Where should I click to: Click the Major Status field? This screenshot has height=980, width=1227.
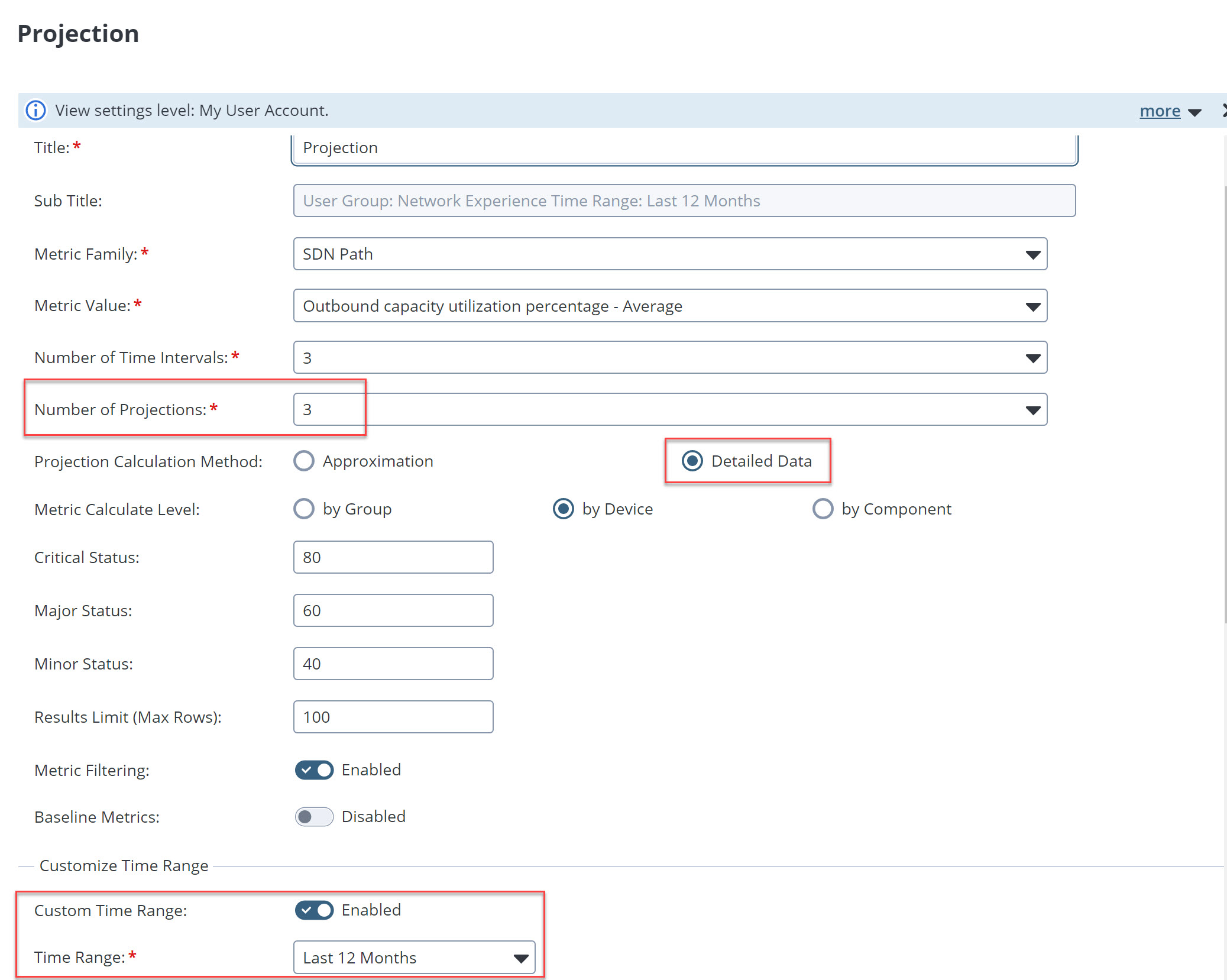393,610
